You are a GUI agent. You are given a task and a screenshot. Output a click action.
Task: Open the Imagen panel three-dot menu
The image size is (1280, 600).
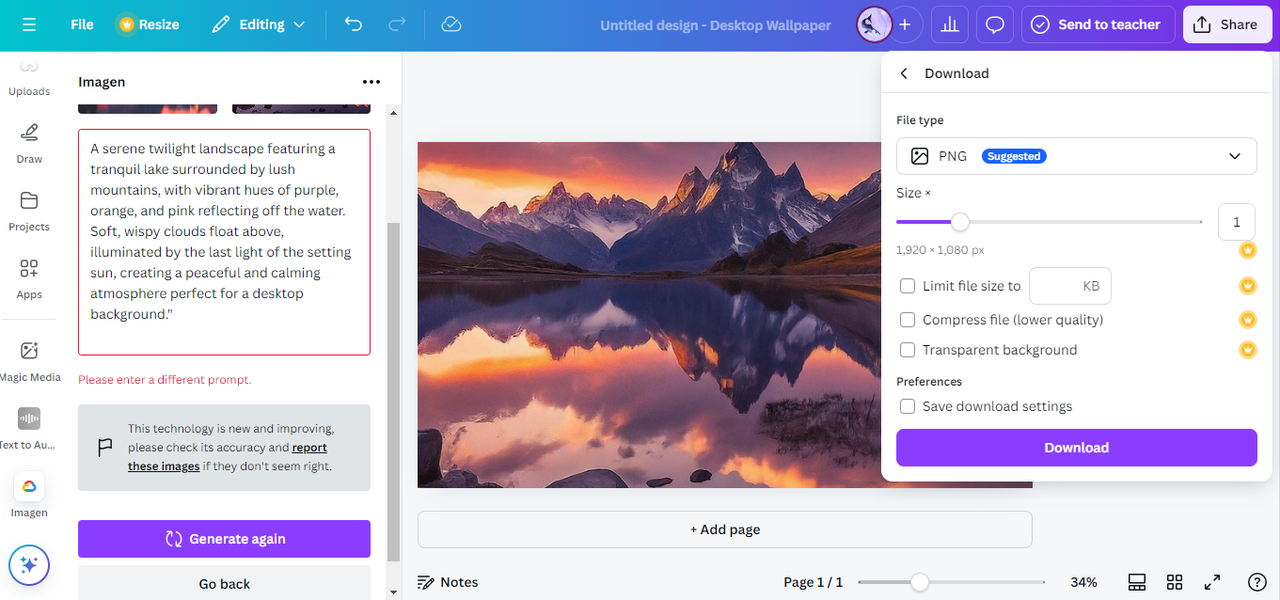click(x=371, y=82)
